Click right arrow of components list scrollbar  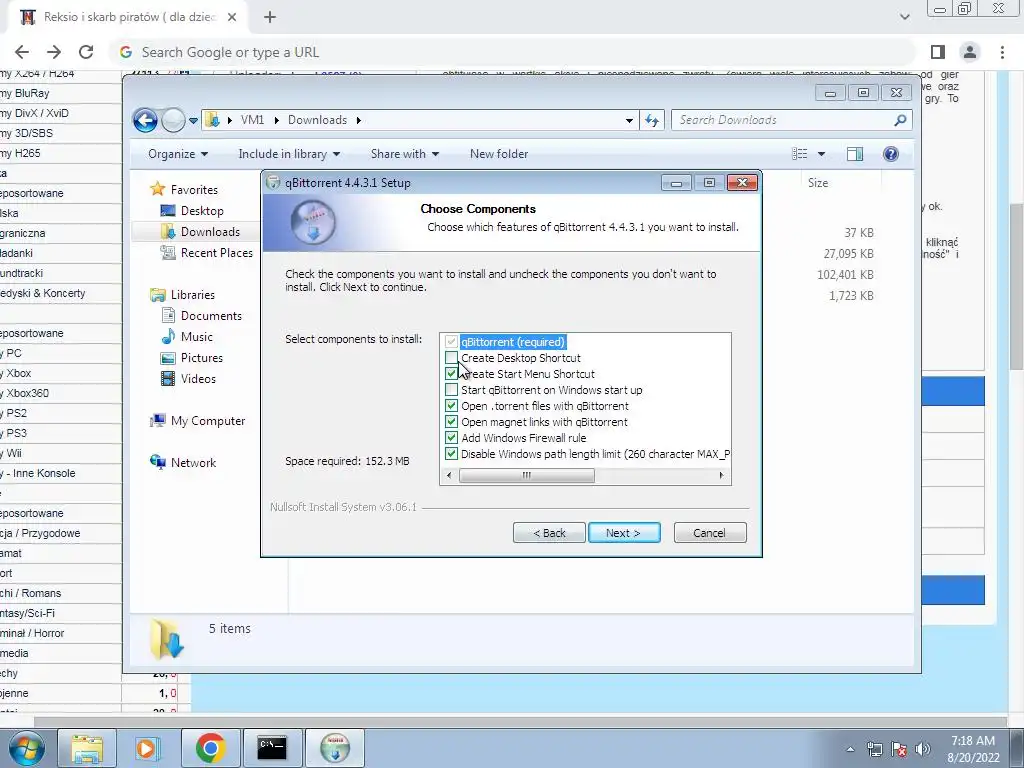tap(721, 475)
